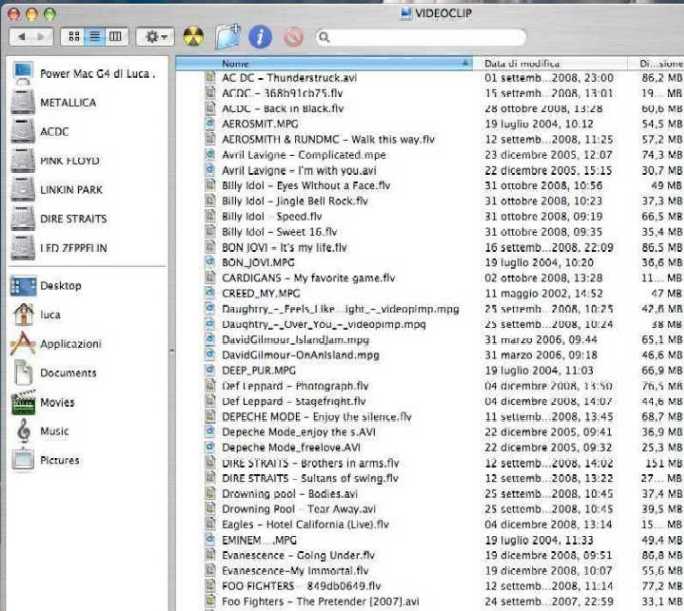
Task: Click inside the Finder search field
Action: [421, 37]
